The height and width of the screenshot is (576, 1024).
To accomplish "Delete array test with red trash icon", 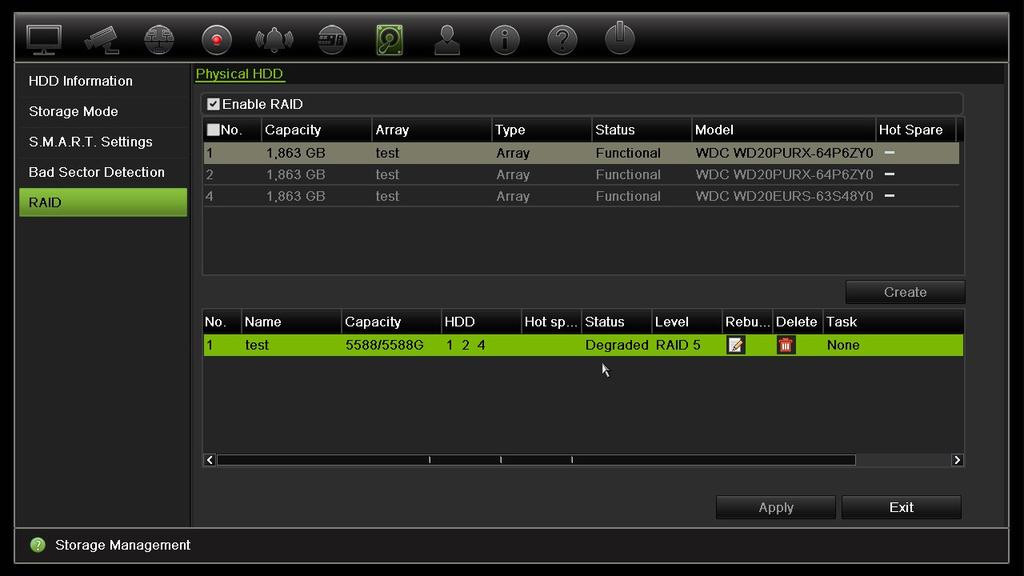I will click(785, 345).
